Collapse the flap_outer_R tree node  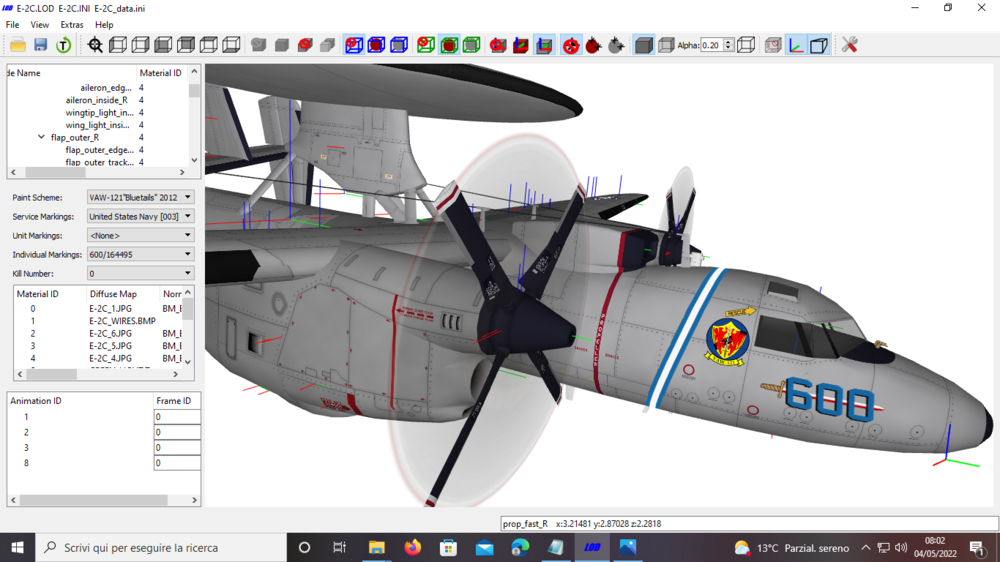click(x=41, y=137)
